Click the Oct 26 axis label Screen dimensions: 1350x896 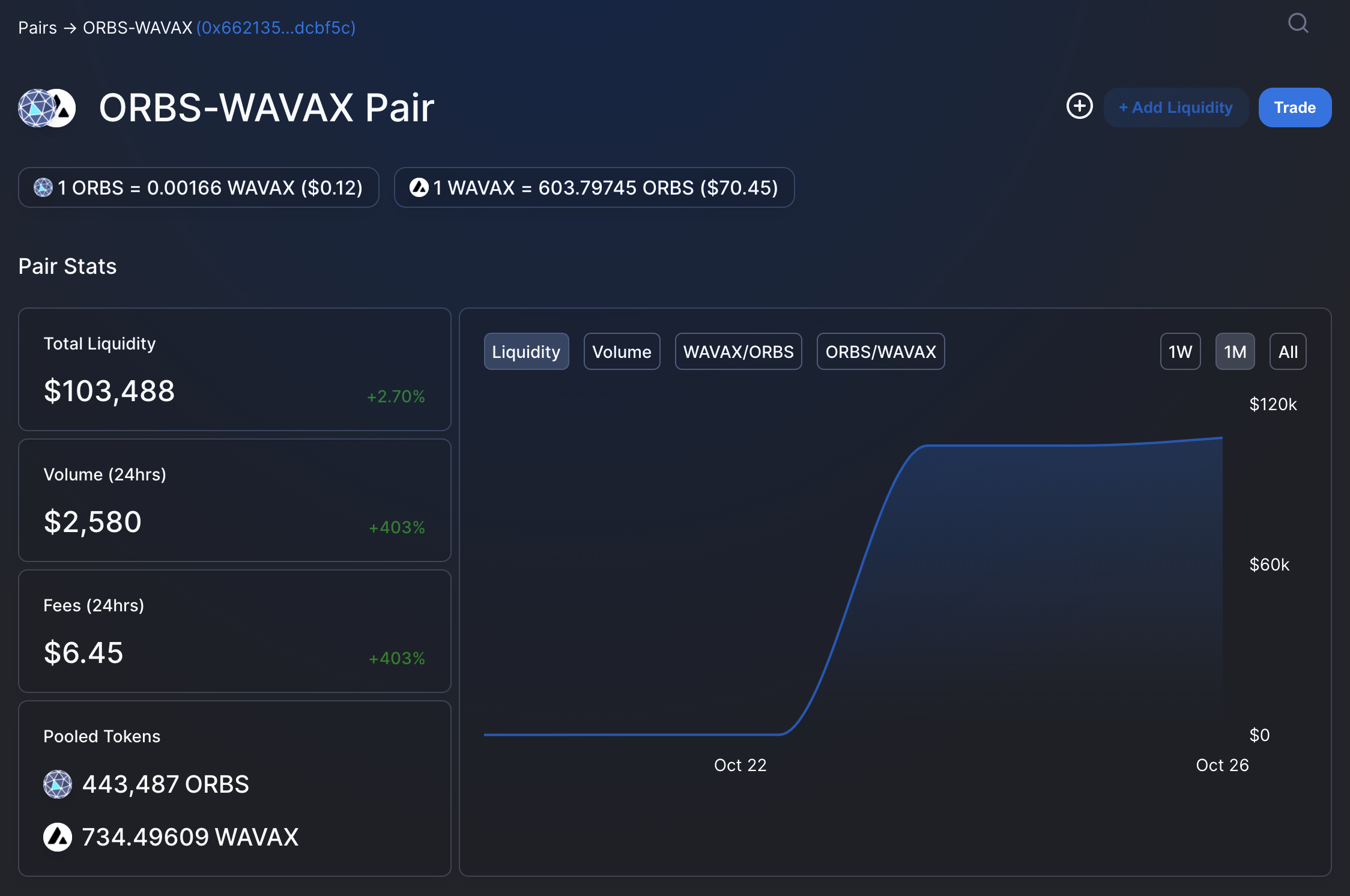click(x=1222, y=765)
